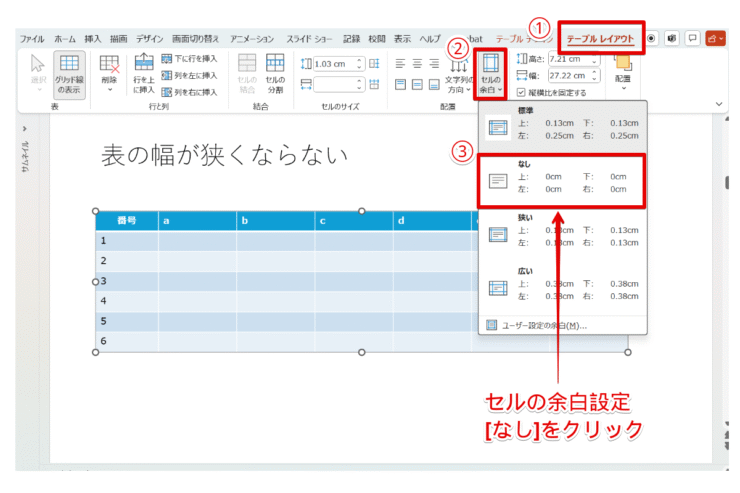740x493 pixels.
Task: Align cell text to the bottom
Action: [x=434, y=84]
